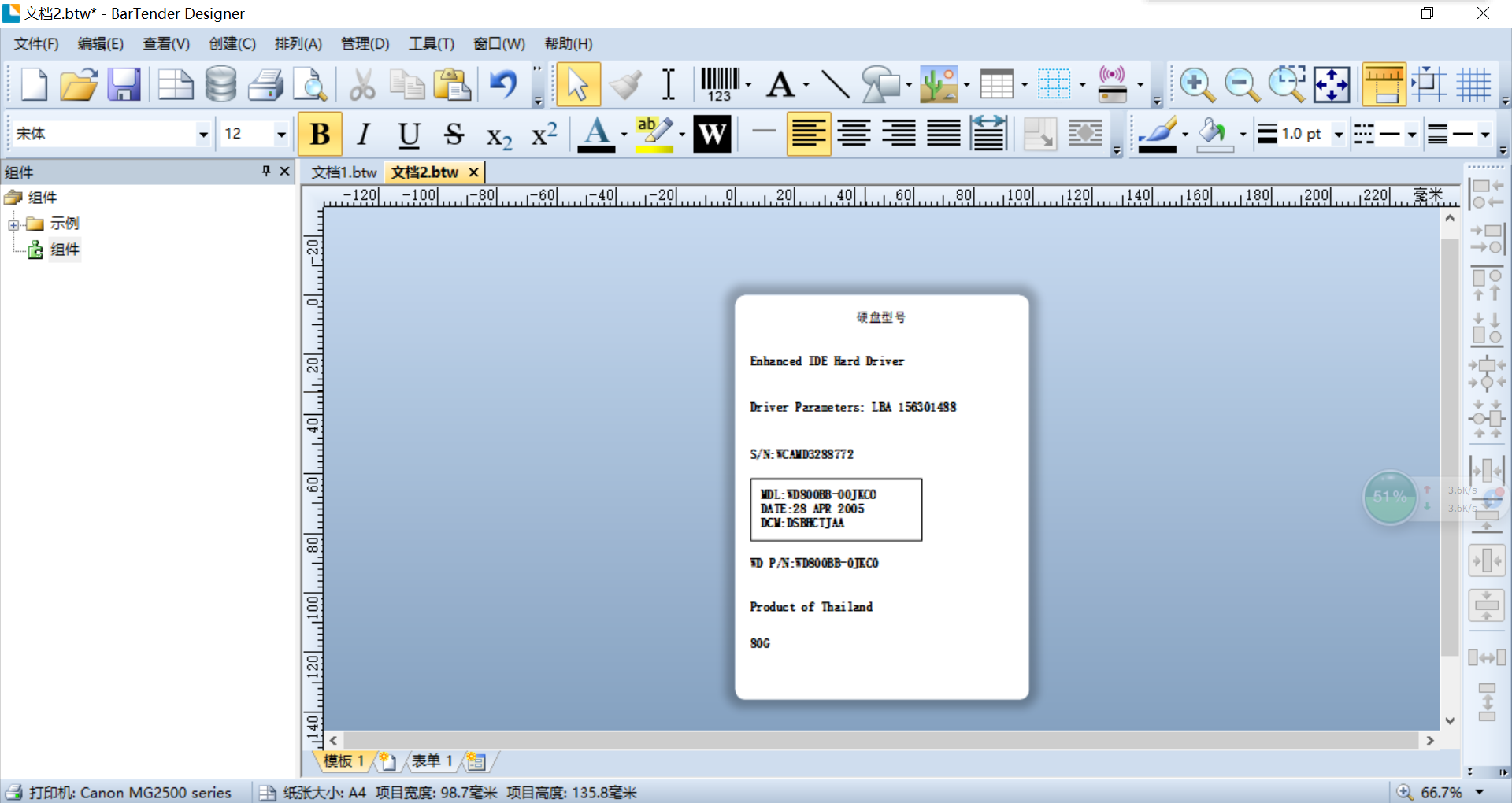Paste from clipboard icon

[452, 85]
